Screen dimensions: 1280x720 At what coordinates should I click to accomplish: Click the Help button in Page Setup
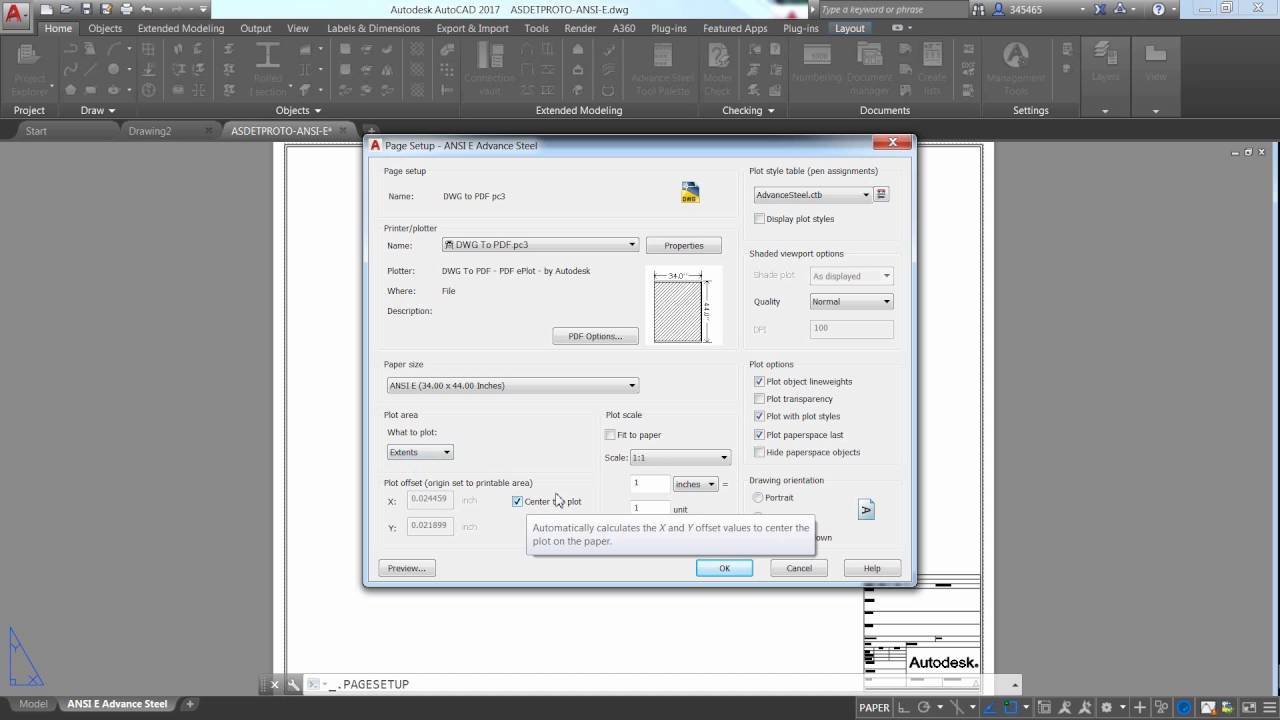coord(872,568)
